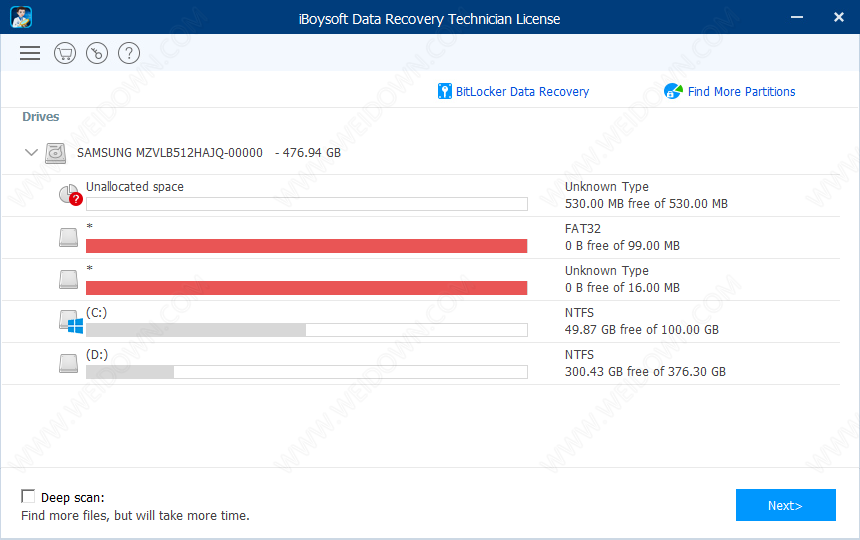Image resolution: width=860 pixels, height=540 pixels.
Task: Click the Unallocated space partition icon
Action: 70,195
